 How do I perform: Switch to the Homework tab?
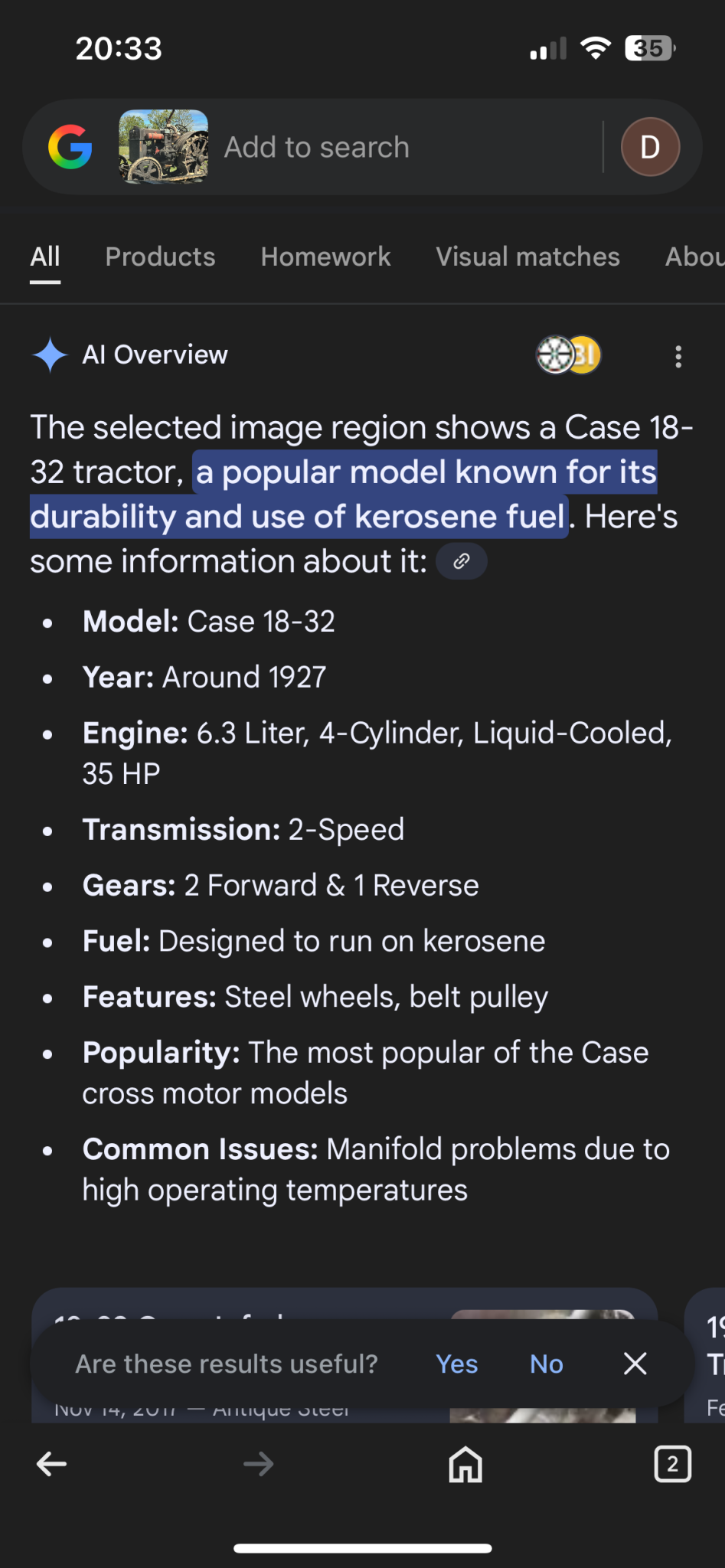tap(325, 257)
